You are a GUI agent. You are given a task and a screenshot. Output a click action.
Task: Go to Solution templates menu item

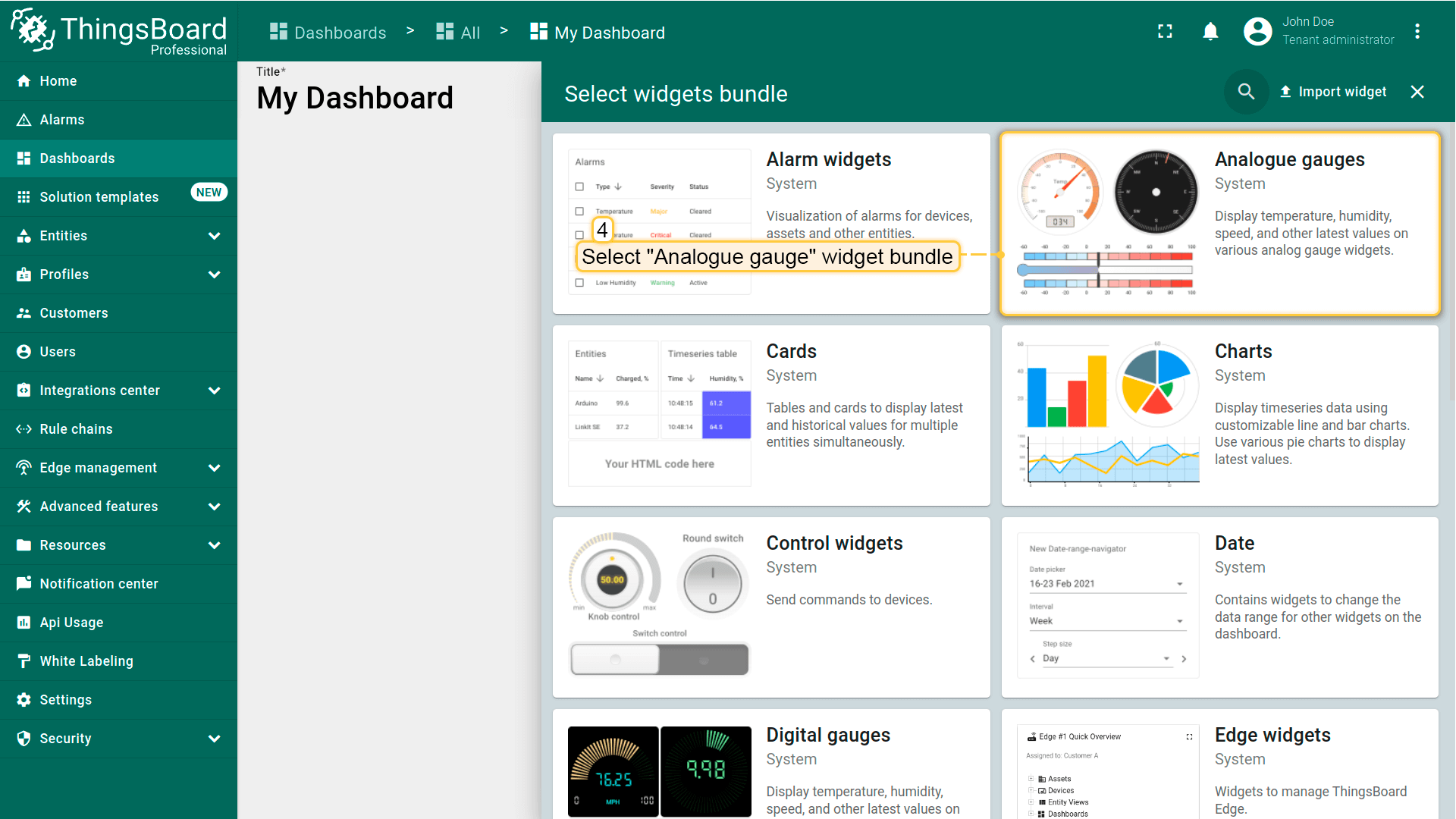99,197
